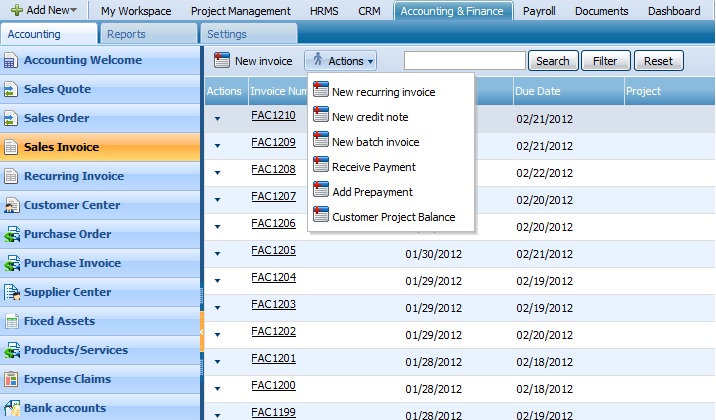This screenshot has height=420, width=716.
Task: Select Customer Project Balance option
Action: point(393,217)
